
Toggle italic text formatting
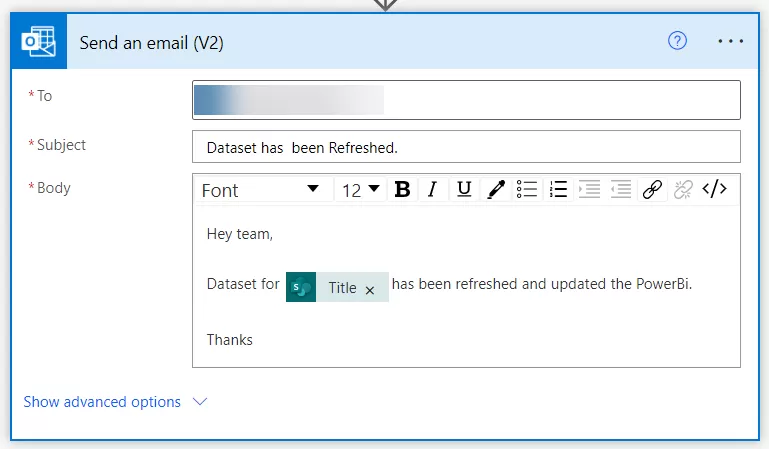click(433, 189)
